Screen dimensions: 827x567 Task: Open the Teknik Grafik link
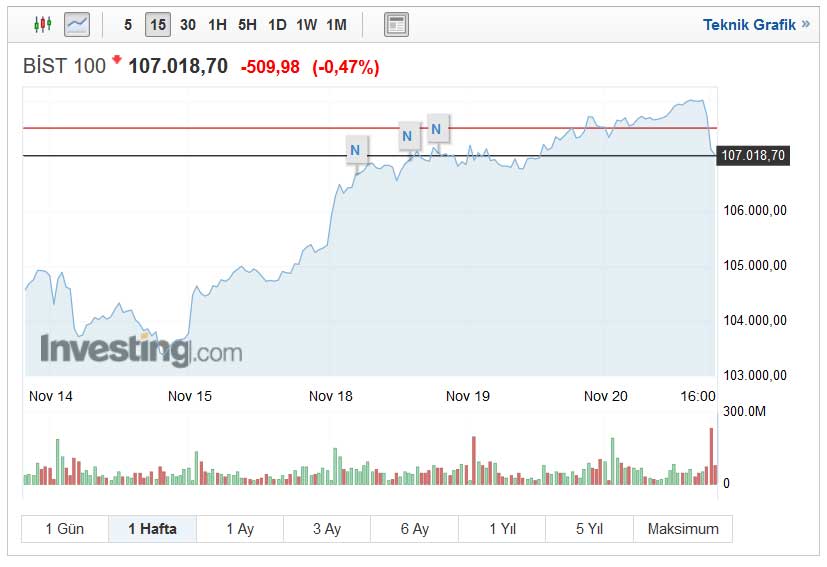pos(756,25)
